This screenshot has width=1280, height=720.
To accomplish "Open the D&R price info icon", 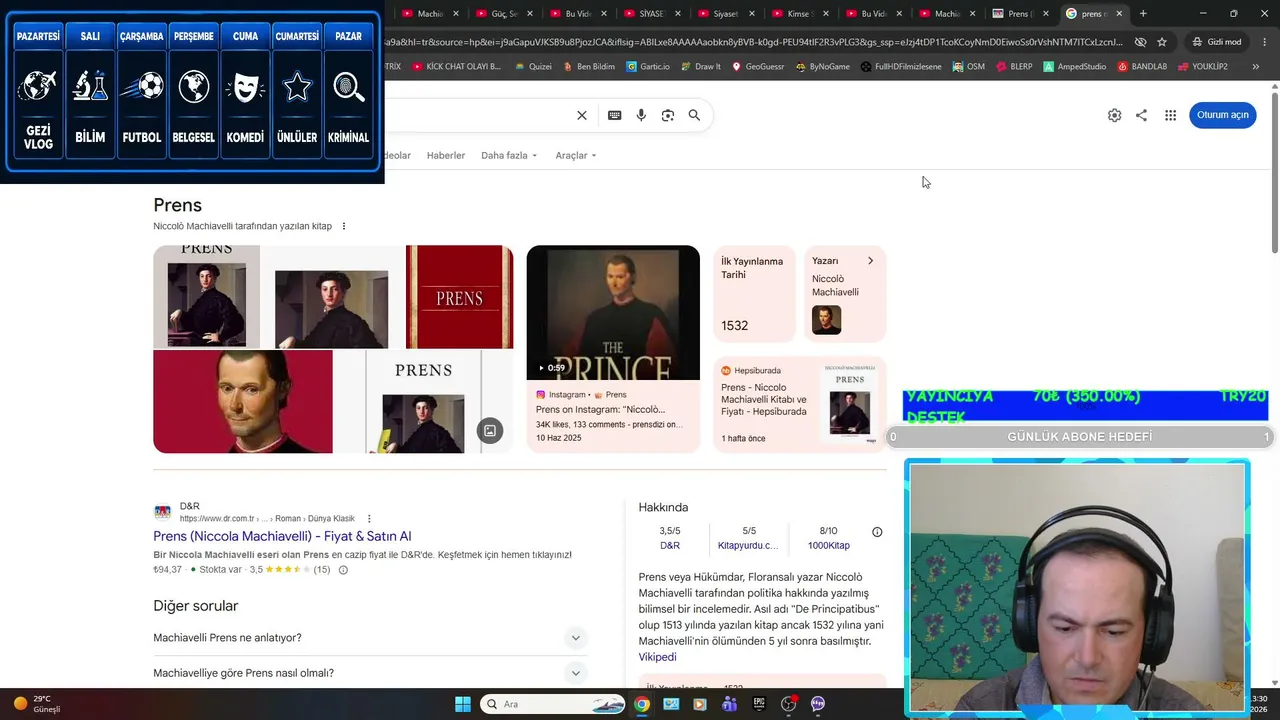I will click(343, 570).
